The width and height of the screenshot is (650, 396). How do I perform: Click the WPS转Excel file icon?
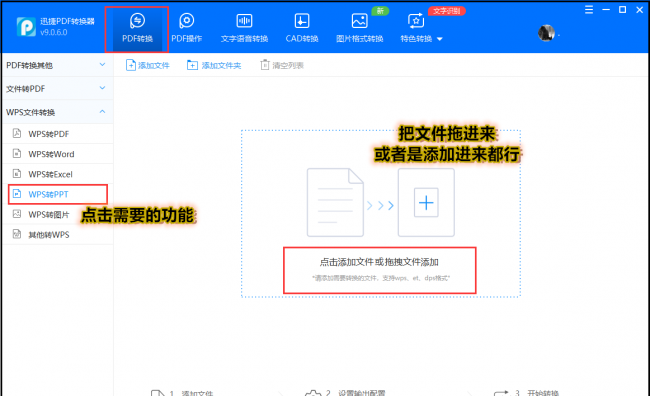point(17,173)
